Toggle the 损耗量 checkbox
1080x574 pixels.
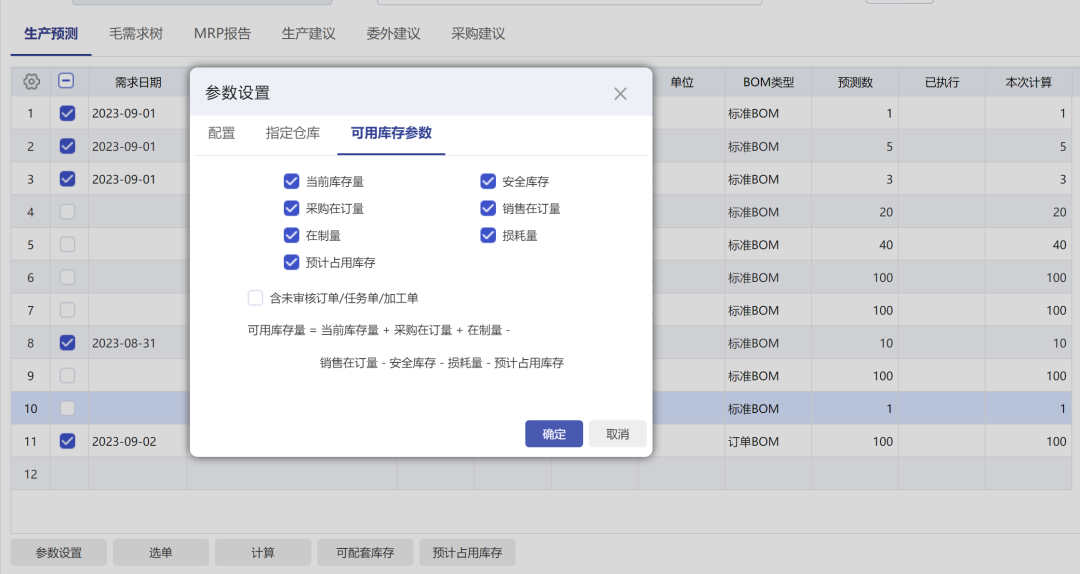[488, 235]
